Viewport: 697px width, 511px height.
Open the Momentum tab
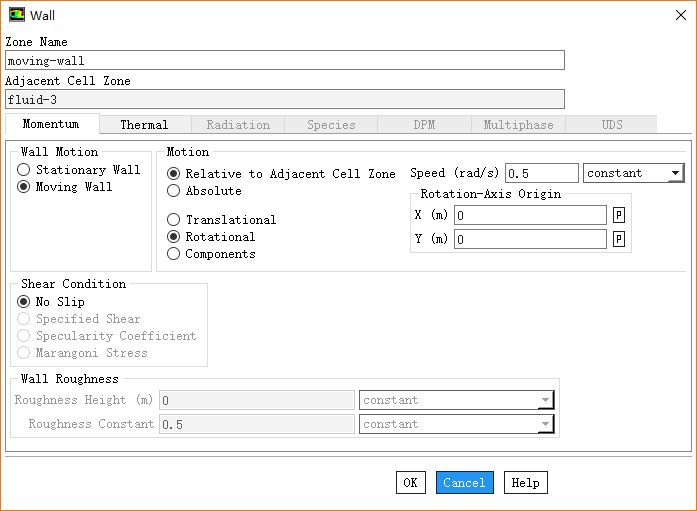(51, 125)
